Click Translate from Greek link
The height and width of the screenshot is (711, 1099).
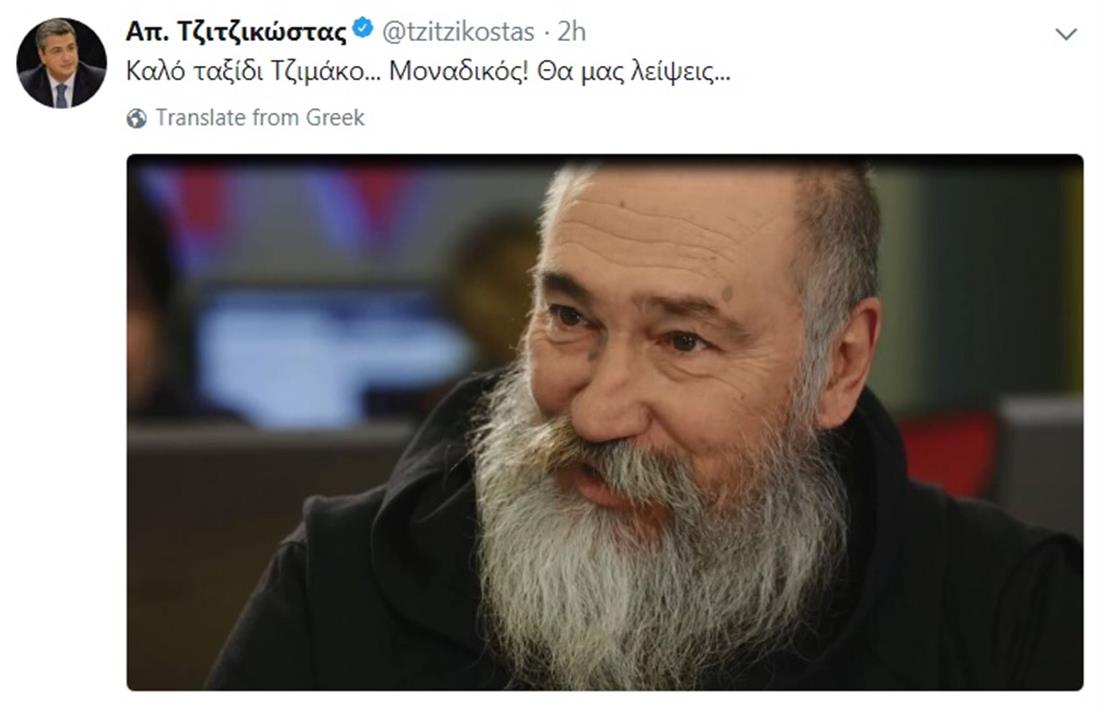click(260, 118)
